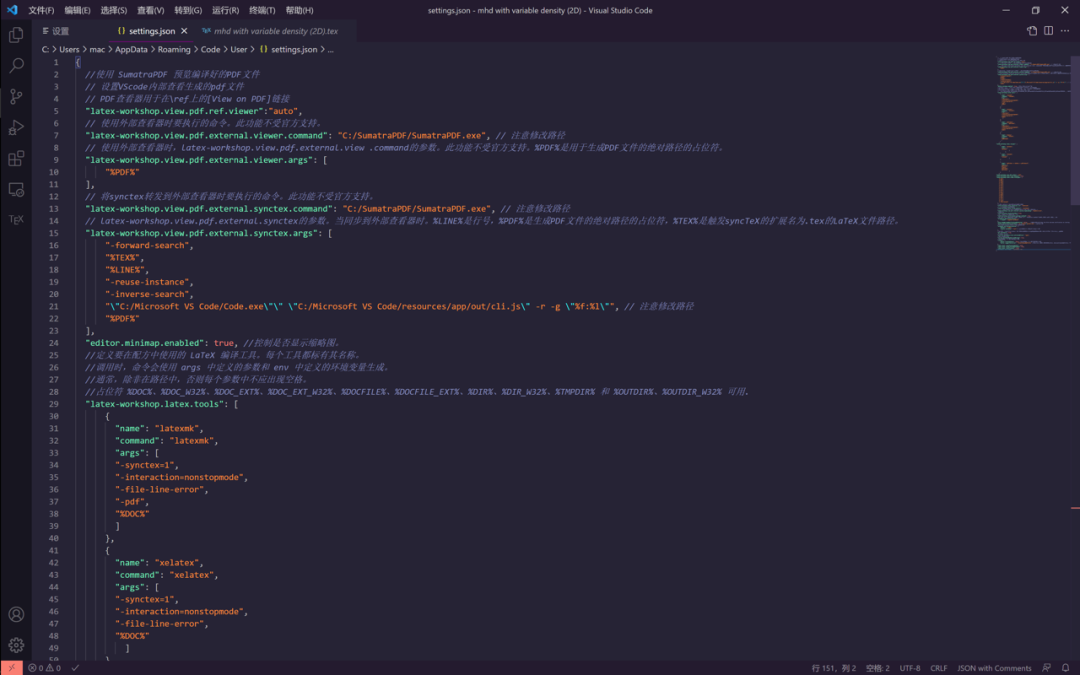
Task: Click the Code breadcrumb segment
Action: [x=211, y=50]
